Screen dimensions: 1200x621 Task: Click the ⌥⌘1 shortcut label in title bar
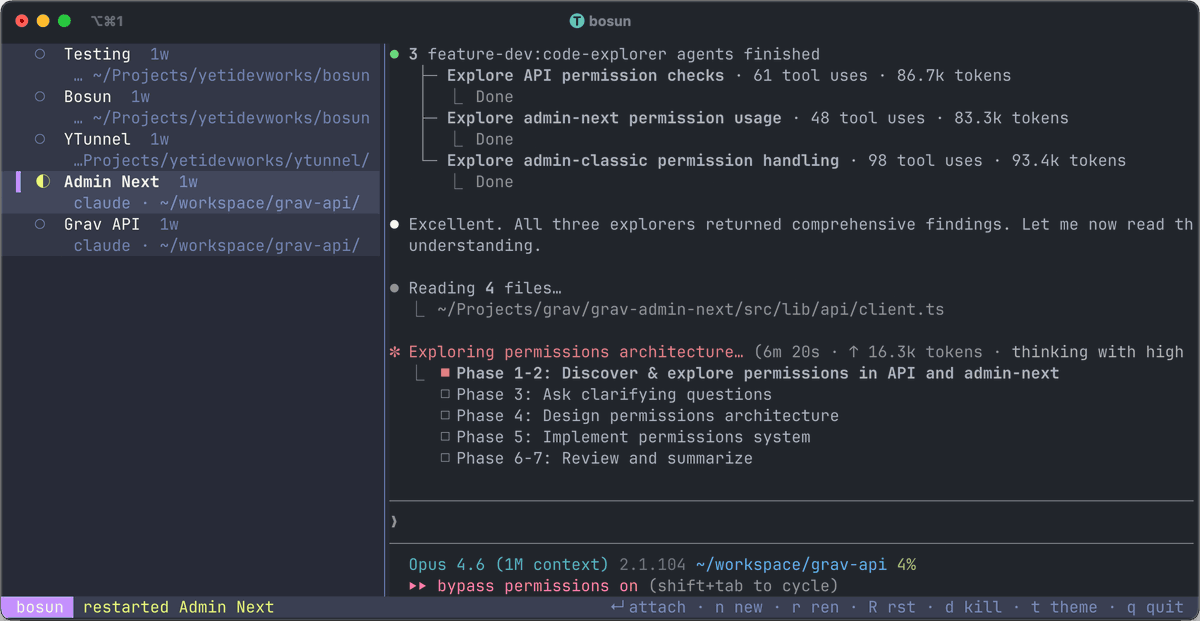point(107,21)
